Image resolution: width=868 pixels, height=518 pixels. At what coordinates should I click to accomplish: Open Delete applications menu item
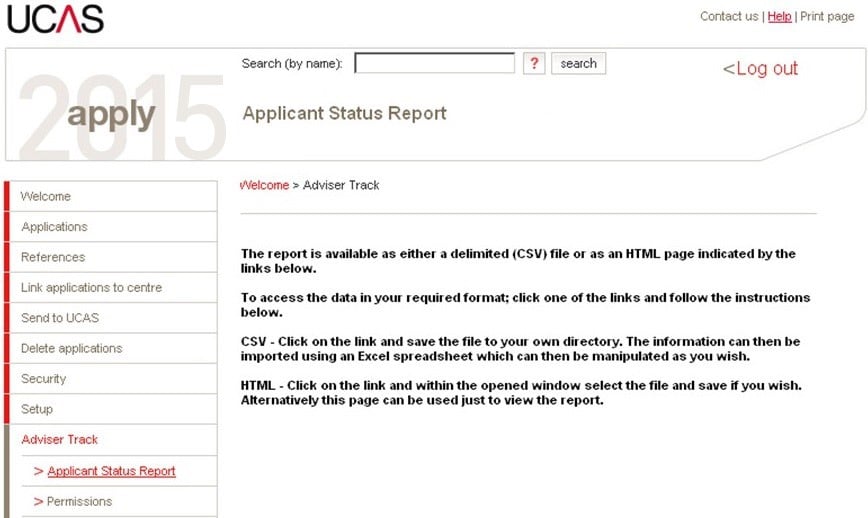113,349
